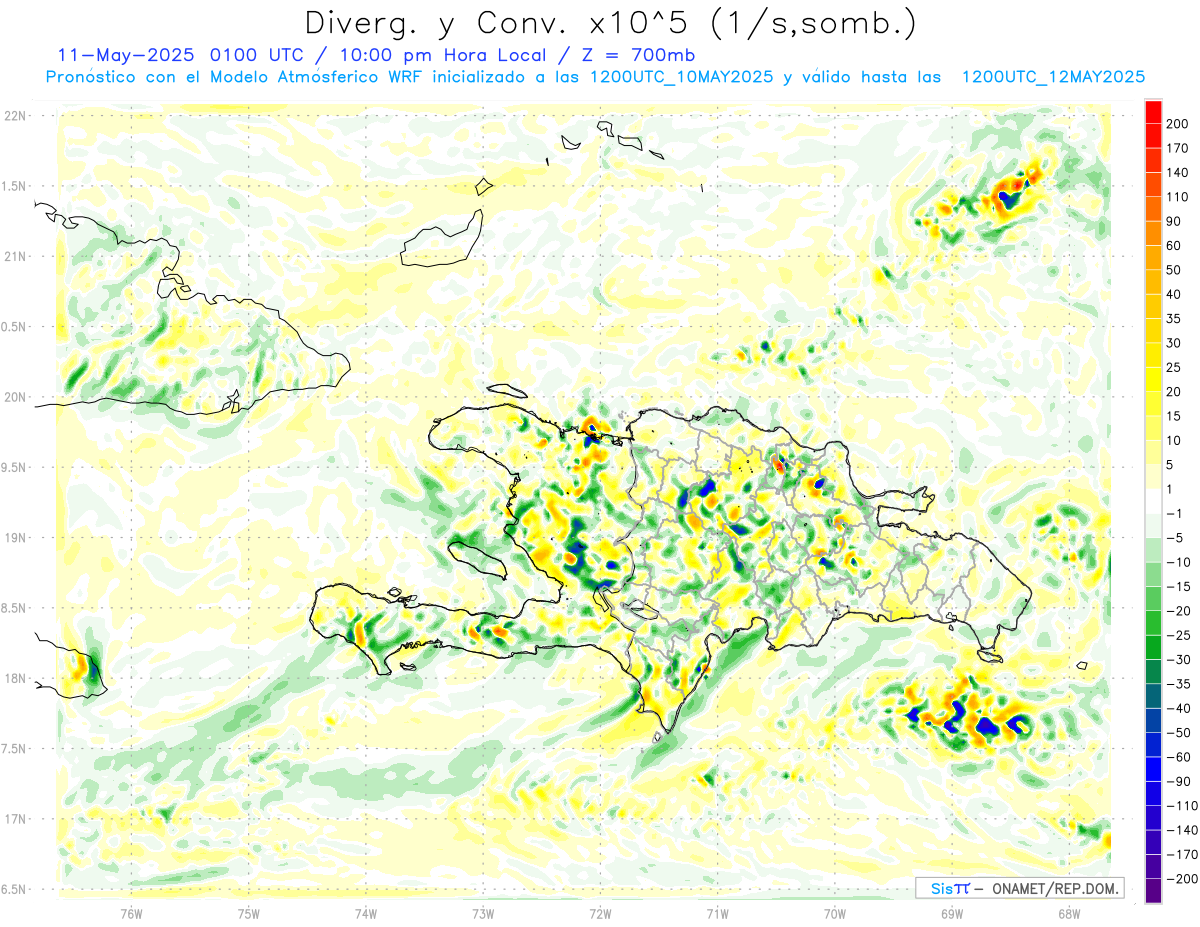Click colorbar value "15"

(1175, 416)
